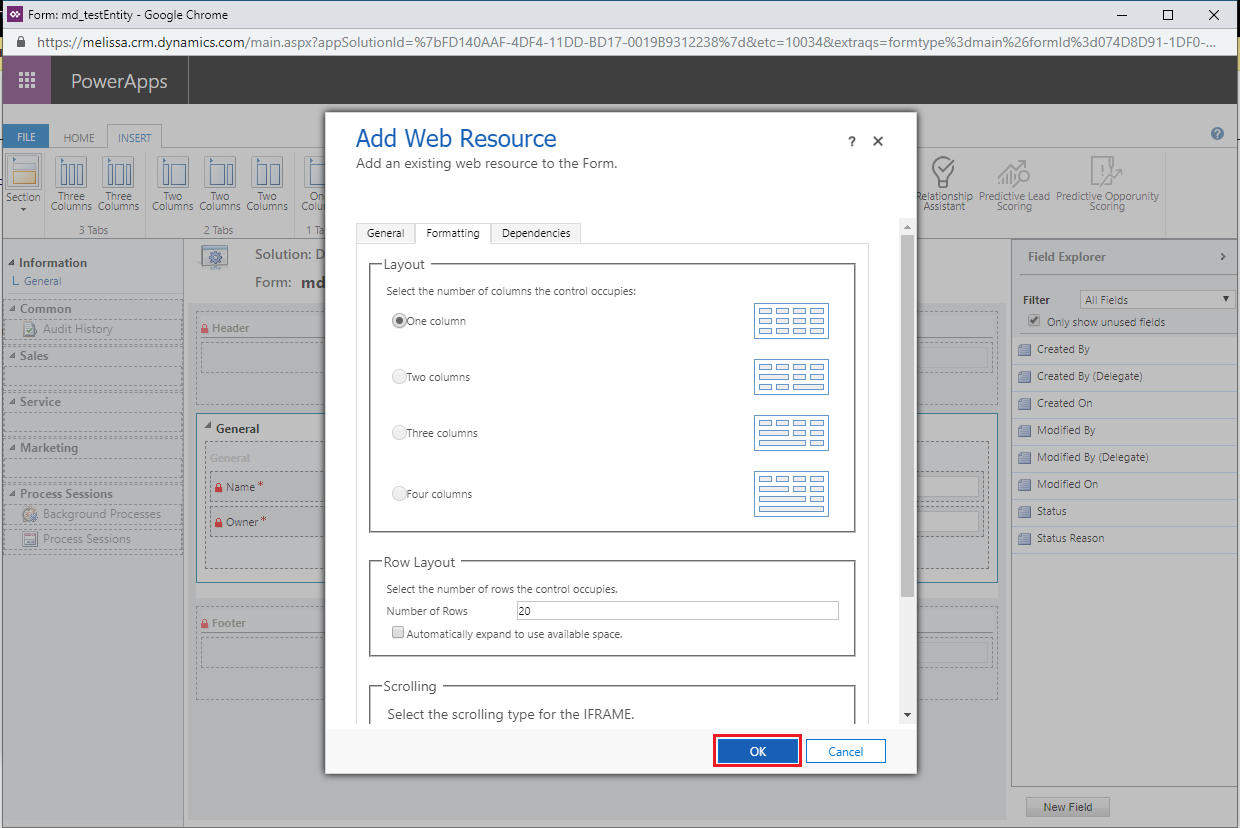The width and height of the screenshot is (1240, 828).
Task: Collapse the Marketing navigation group
Action: click(13, 448)
